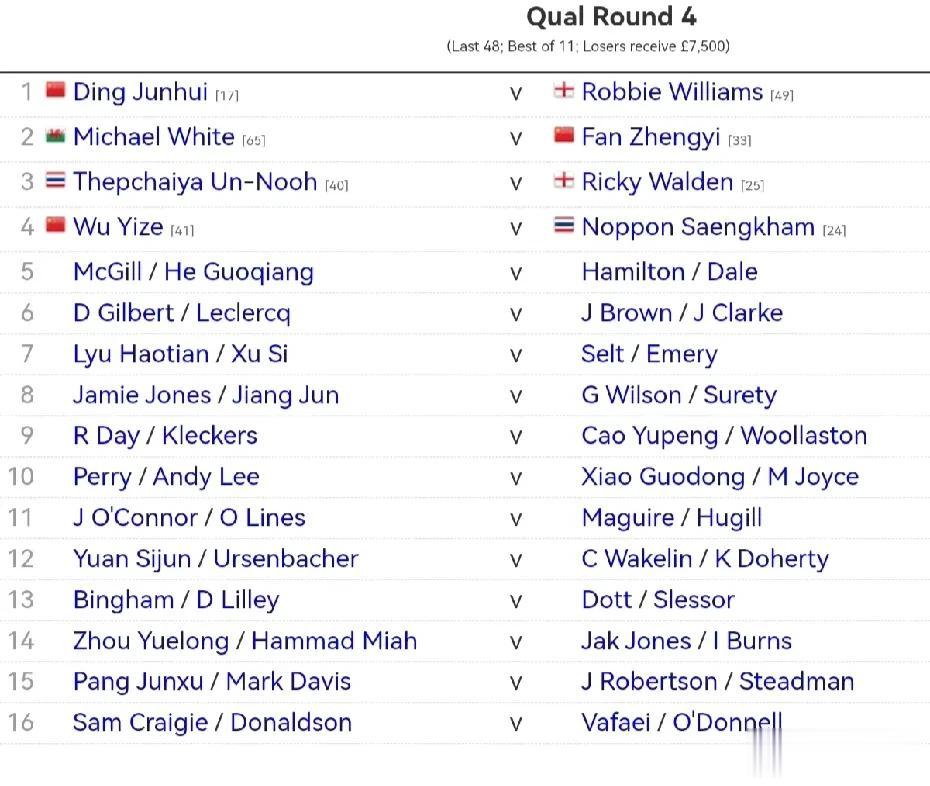Click the China flag beside Wu Yize
This screenshot has width=930, height=786.
tap(55, 225)
